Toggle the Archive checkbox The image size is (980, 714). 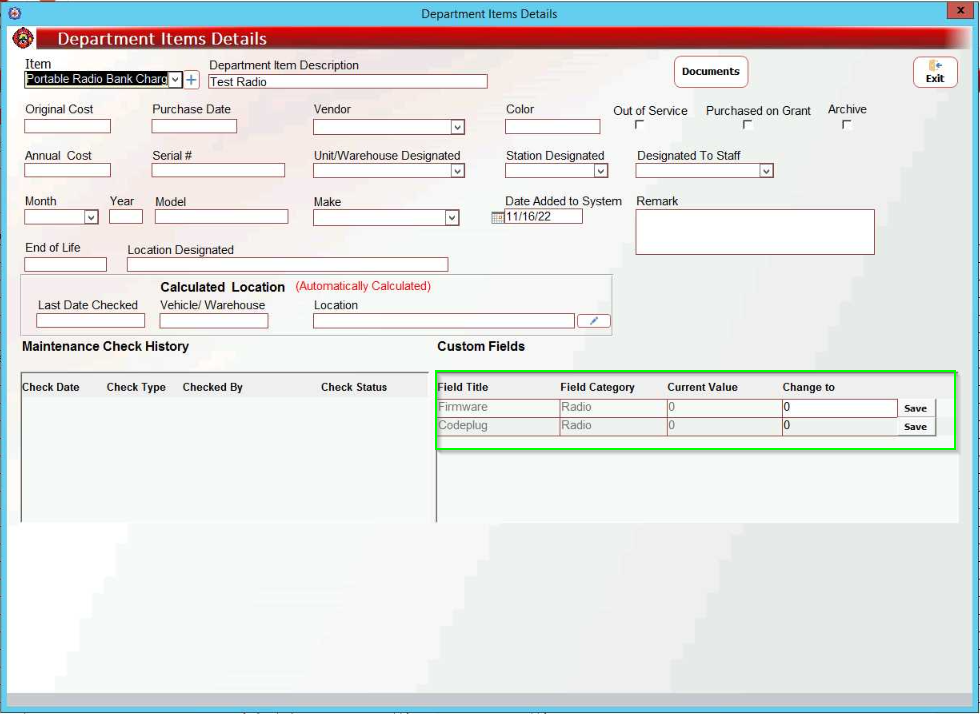click(x=846, y=125)
